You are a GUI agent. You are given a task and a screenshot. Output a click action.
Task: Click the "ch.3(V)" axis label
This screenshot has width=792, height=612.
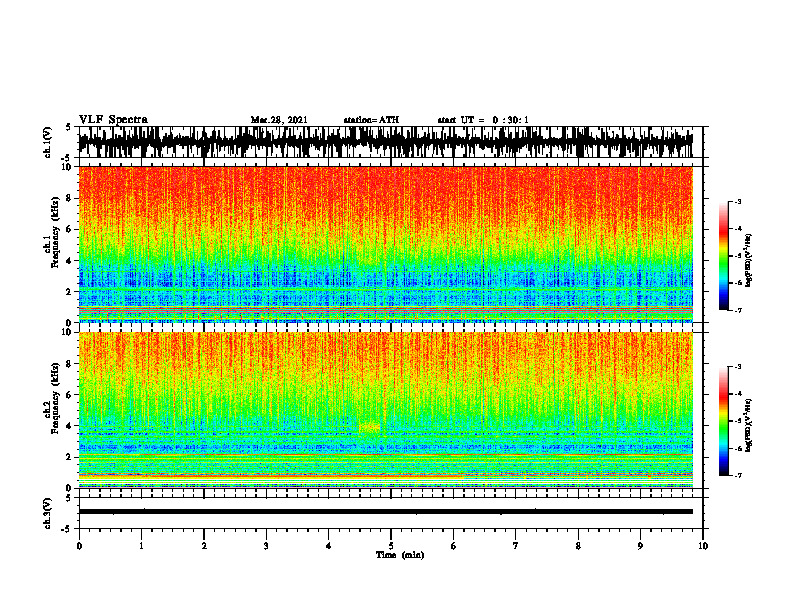coord(48,514)
